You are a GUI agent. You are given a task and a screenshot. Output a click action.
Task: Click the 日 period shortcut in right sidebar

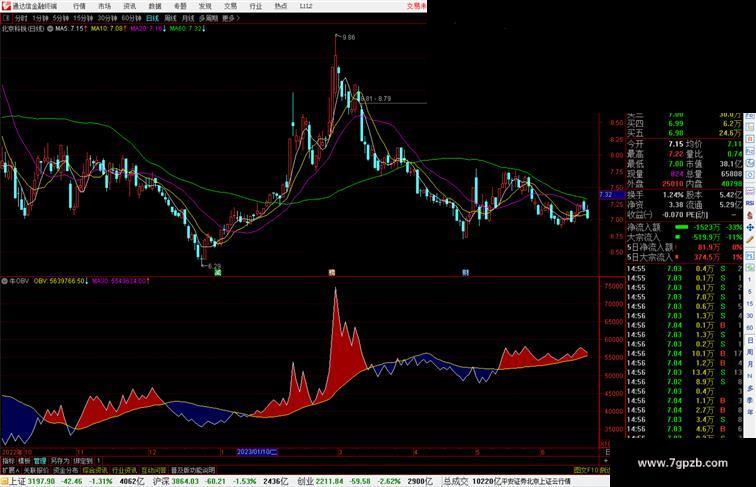[x=750, y=340]
